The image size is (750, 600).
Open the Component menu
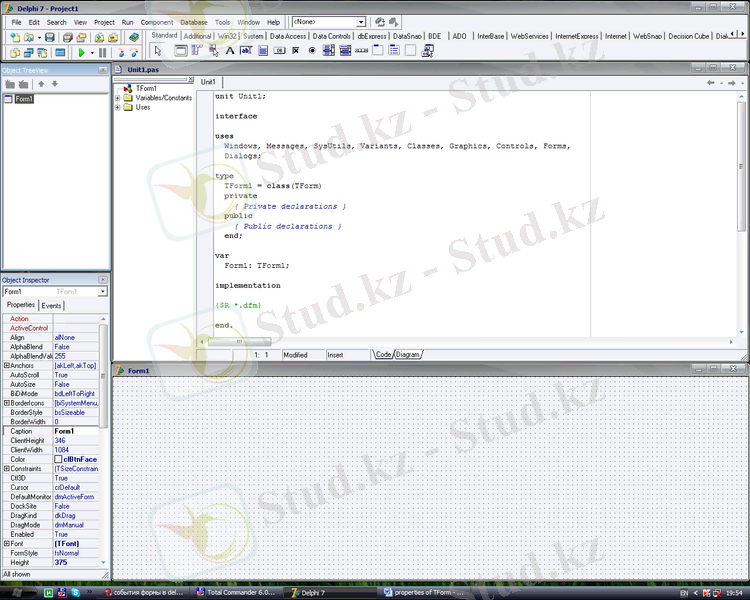coord(156,22)
